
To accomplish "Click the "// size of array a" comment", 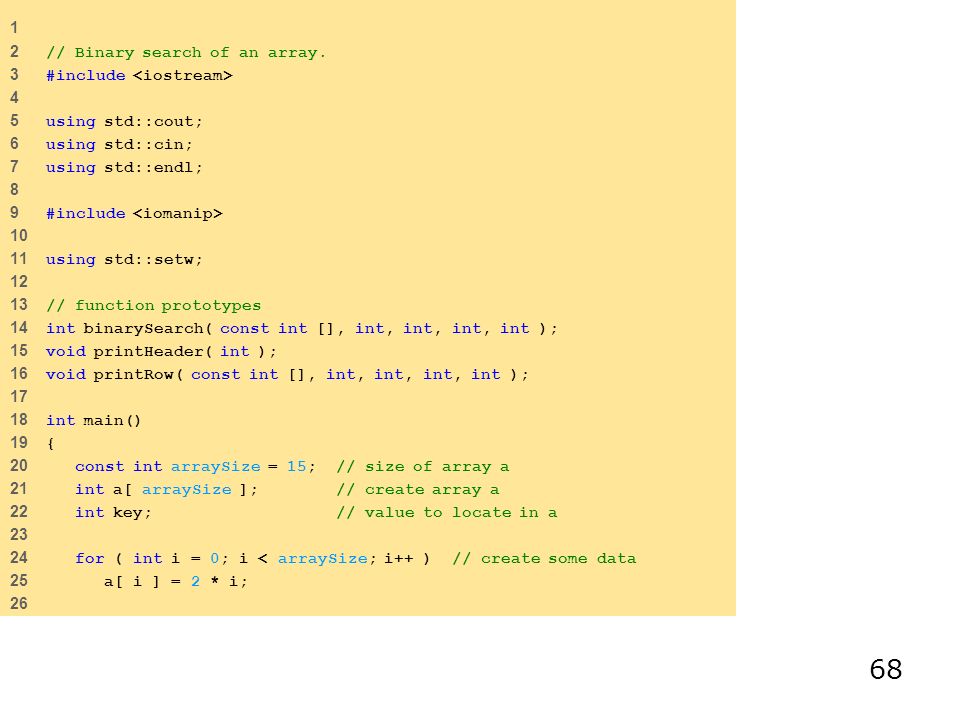I will point(423,467).
